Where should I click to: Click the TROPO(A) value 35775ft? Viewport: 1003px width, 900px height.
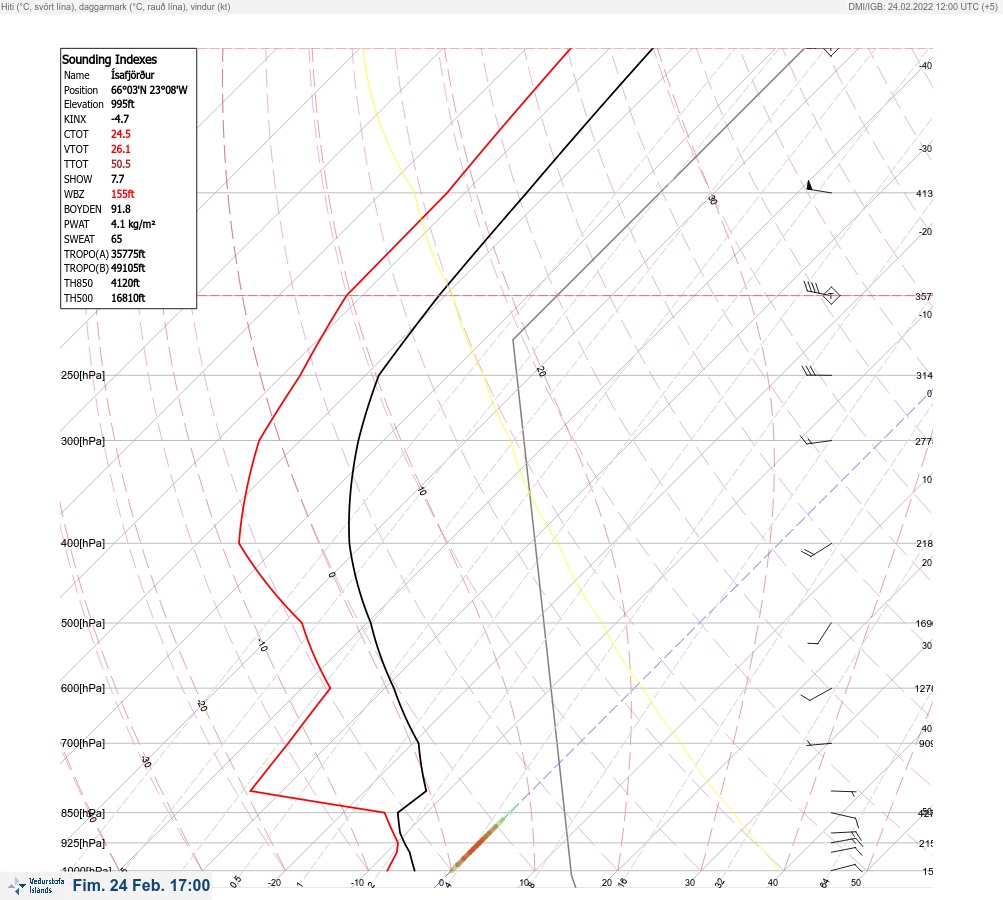(x=128, y=254)
